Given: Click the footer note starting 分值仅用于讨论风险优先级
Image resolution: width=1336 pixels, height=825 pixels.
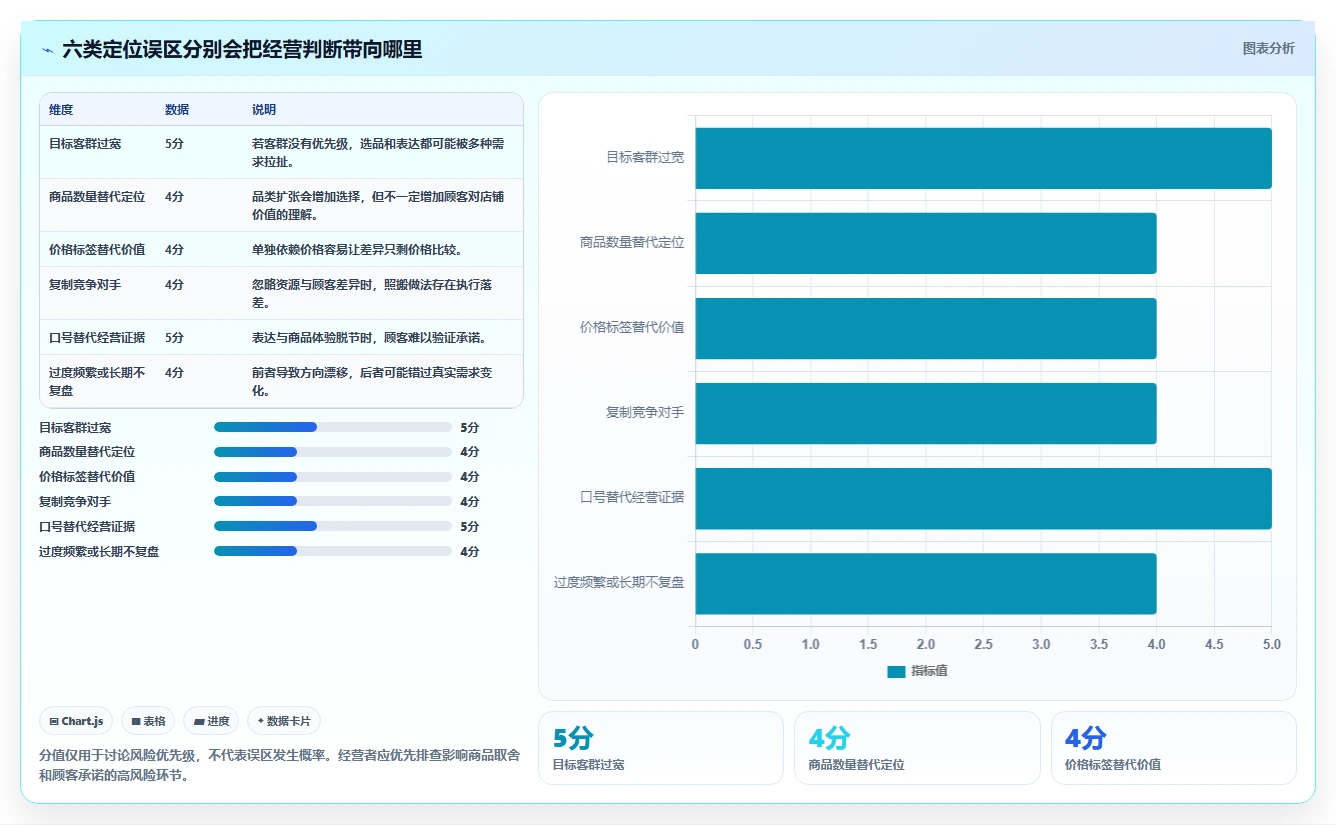Looking at the screenshot, I should click(279, 765).
